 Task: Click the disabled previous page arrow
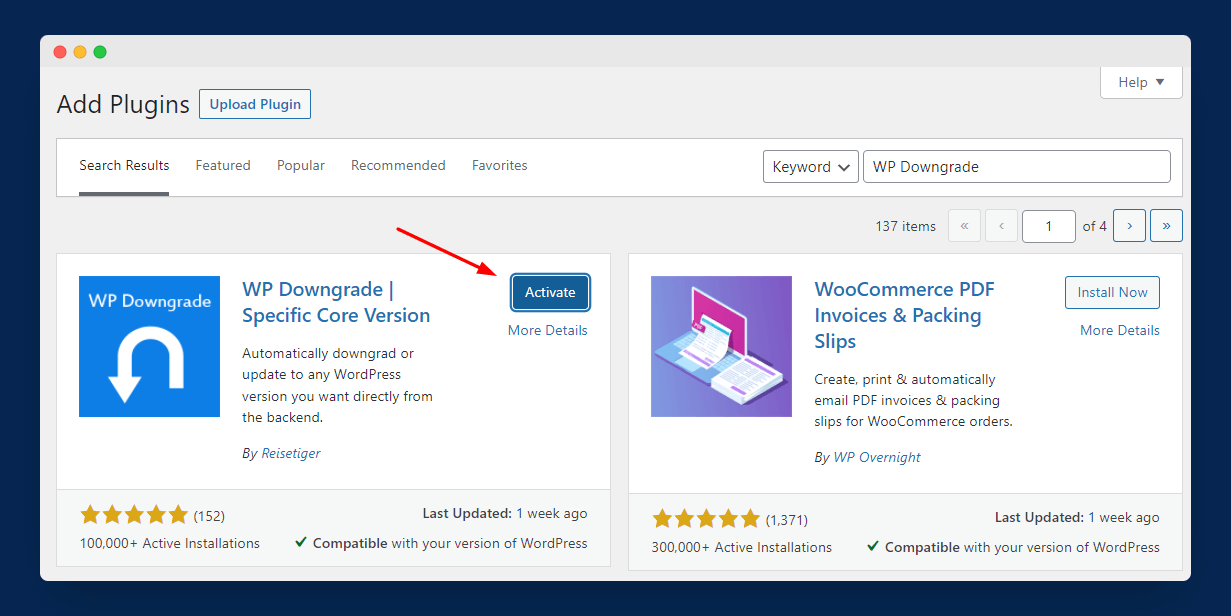1001,226
